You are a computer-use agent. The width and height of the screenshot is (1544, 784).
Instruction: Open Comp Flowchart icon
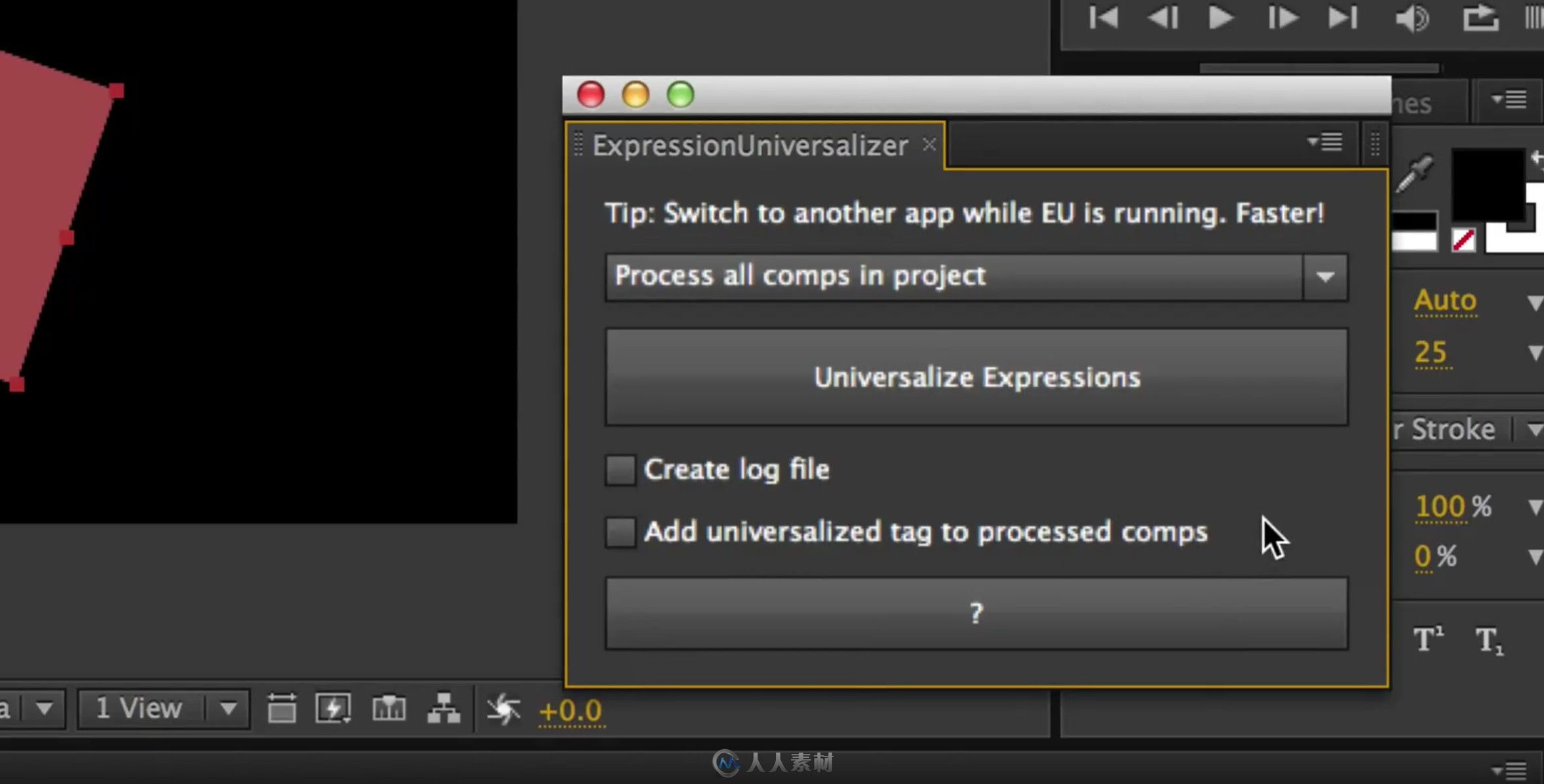click(444, 709)
